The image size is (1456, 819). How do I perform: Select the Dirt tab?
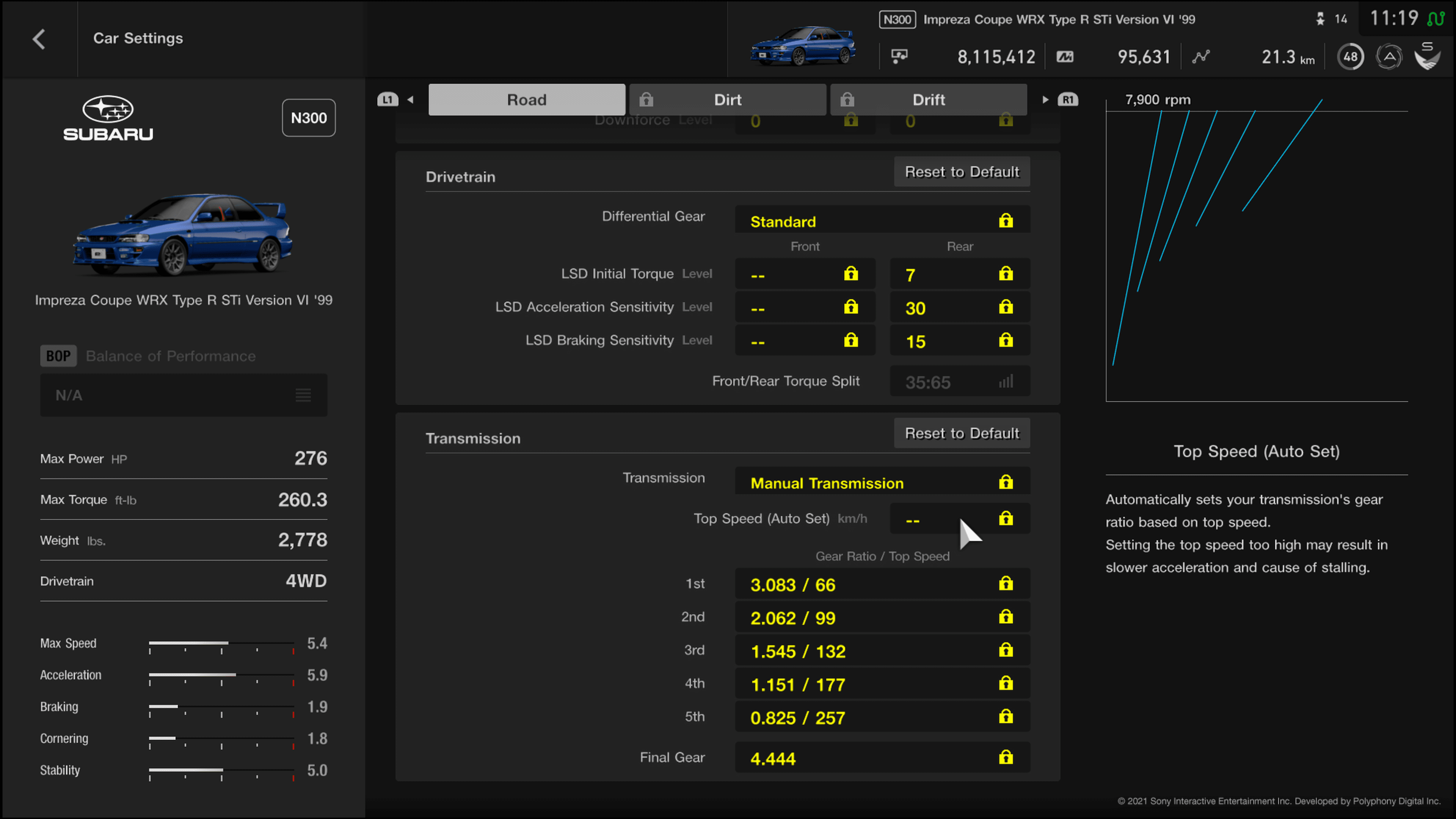(x=728, y=100)
